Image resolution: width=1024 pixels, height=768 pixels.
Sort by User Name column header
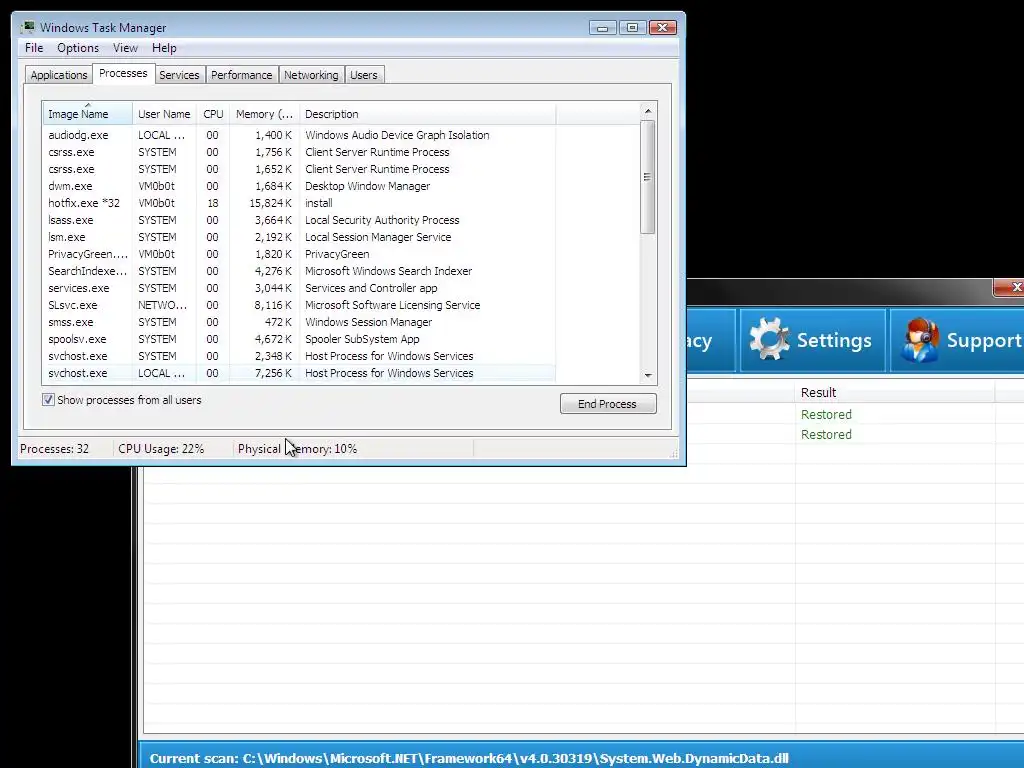pyautogui.click(x=164, y=114)
